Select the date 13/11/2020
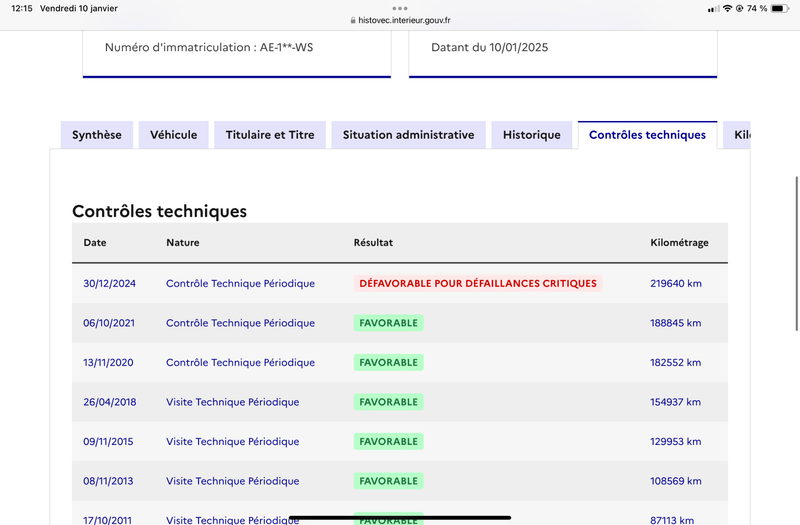800x525 pixels. click(108, 362)
